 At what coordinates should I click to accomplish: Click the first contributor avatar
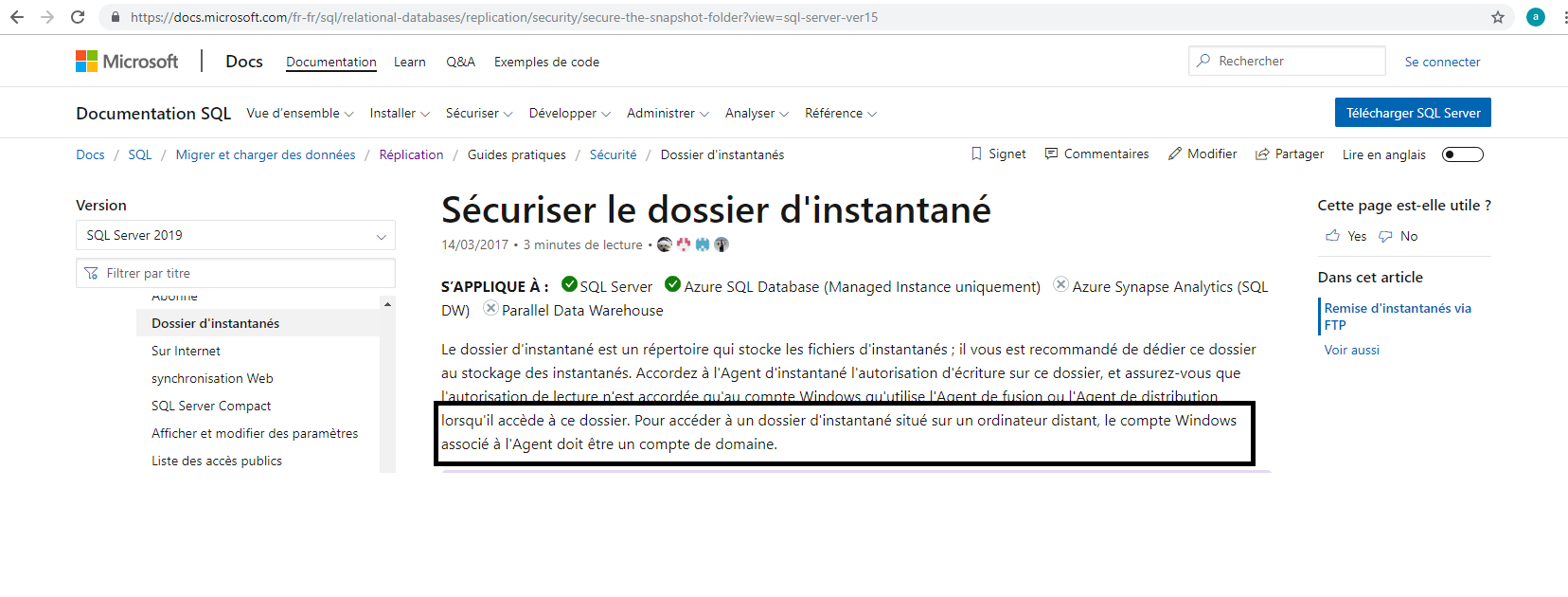[665, 244]
